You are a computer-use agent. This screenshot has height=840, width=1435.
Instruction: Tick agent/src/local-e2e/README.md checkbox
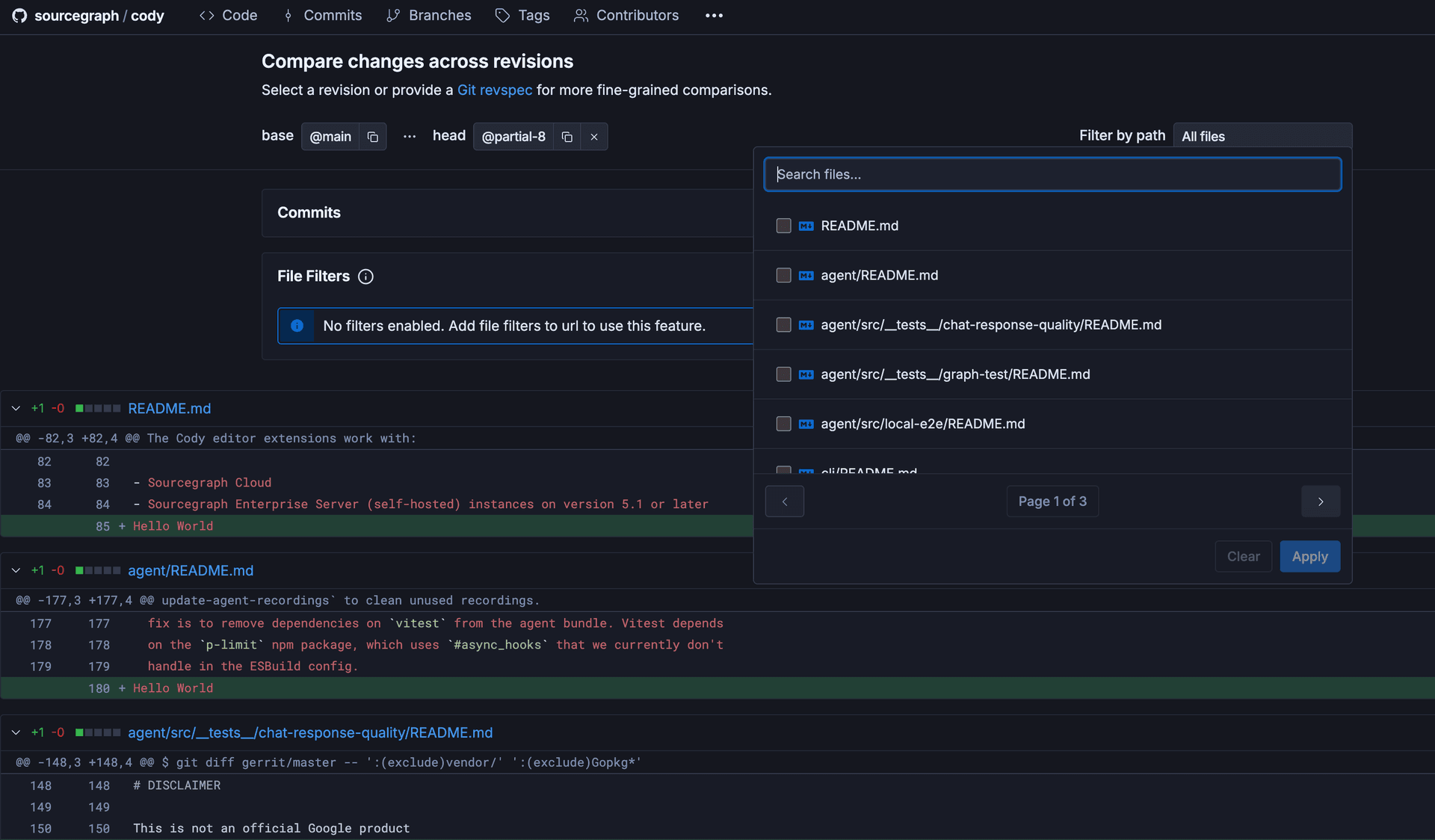(x=783, y=424)
